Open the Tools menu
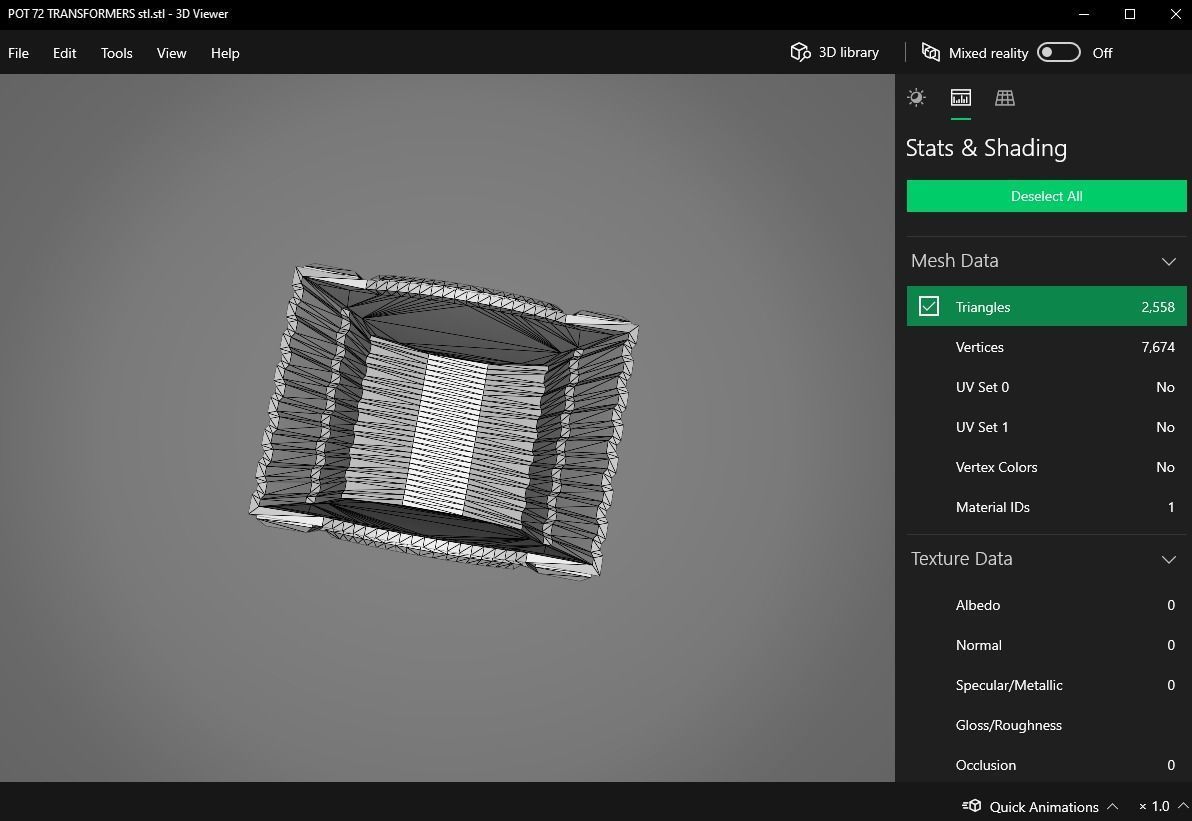The image size is (1192, 821). pos(116,53)
